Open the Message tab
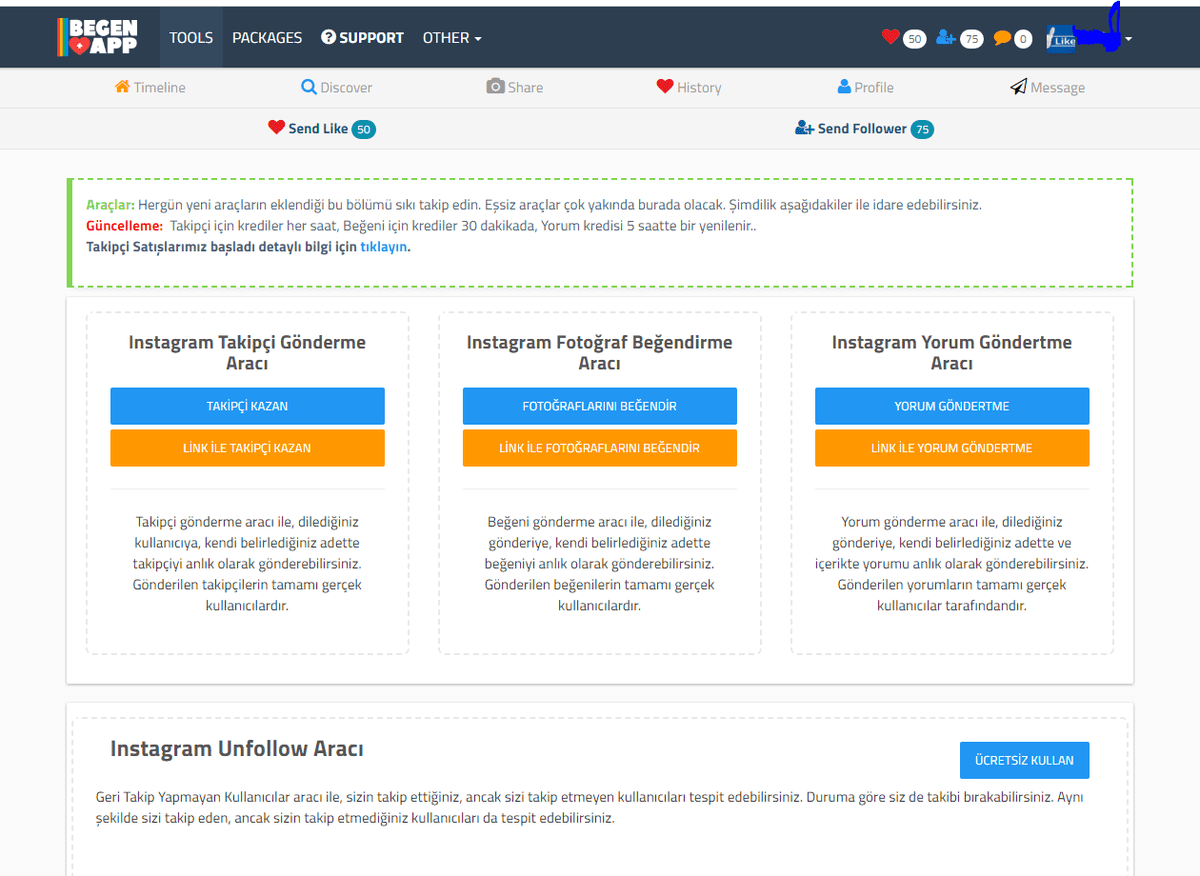 (x=1048, y=88)
